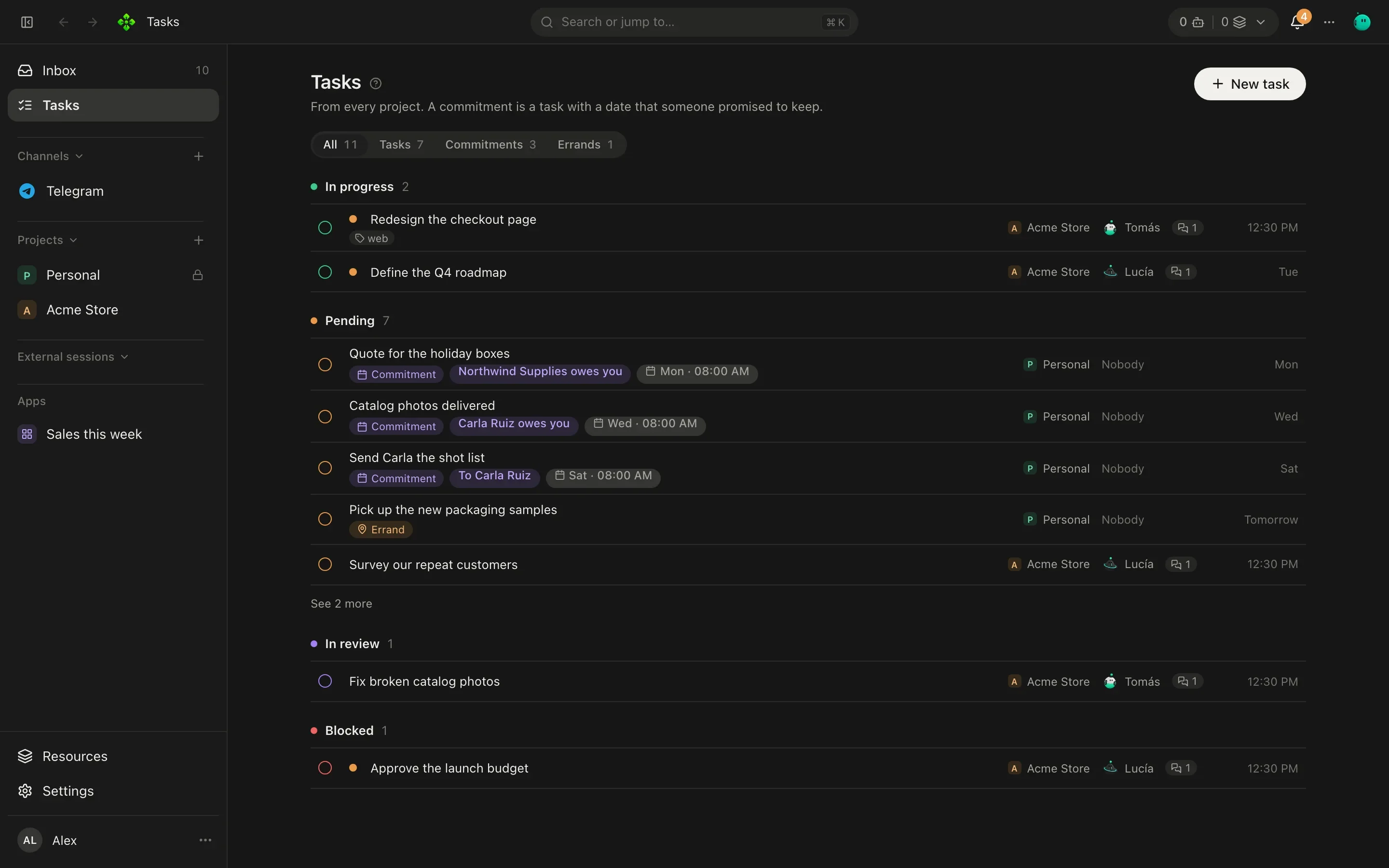Collapse the Channels section
The height and width of the screenshot is (868, 1389).
tap(51, 156)
